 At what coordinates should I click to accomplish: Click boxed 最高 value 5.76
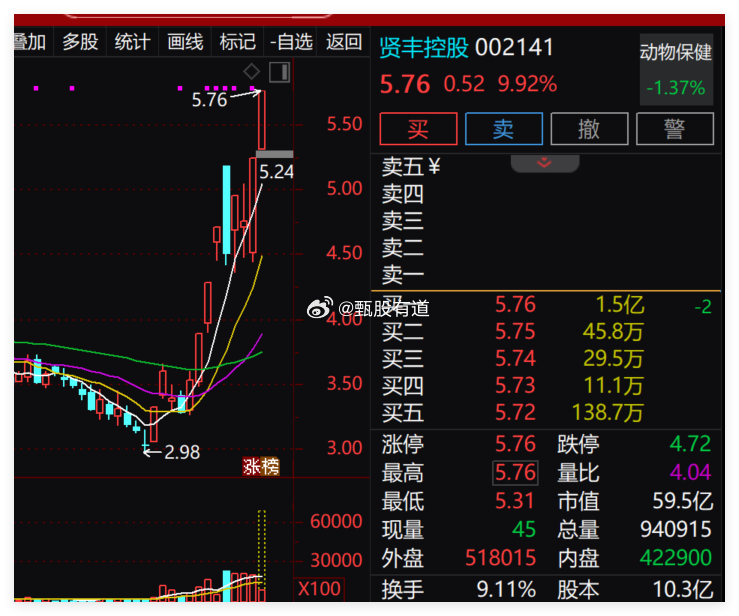pos(515,473)
